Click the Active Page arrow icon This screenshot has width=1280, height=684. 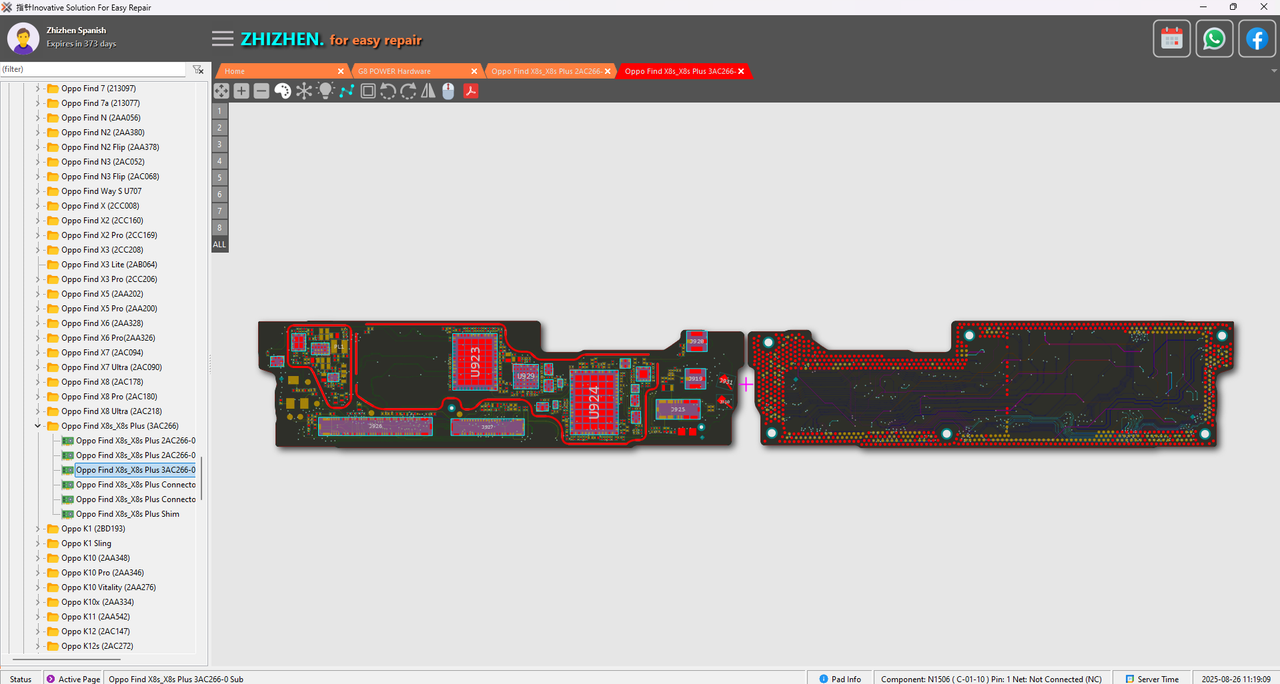51,679
